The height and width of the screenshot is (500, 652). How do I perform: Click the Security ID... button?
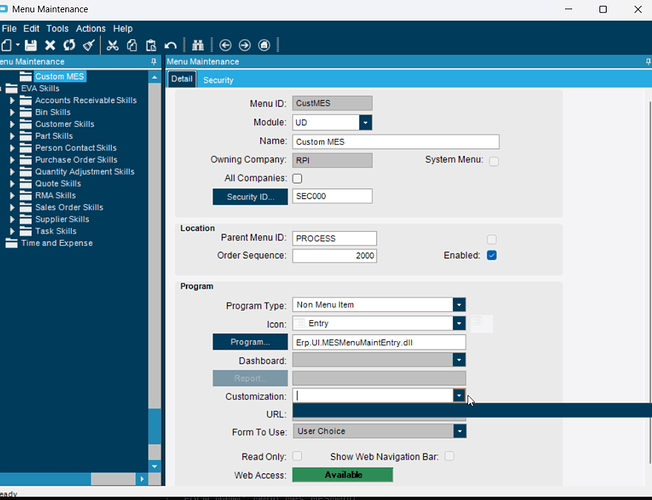250,197
